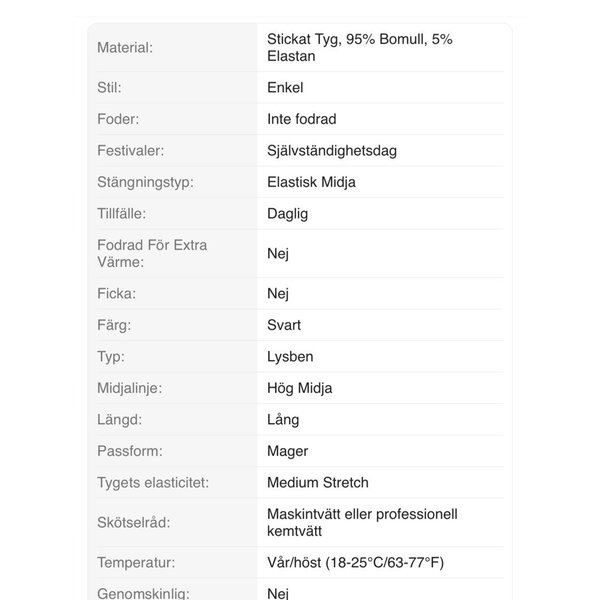Click the Tillfälle value Daglig
This screenshot has width=600, height=600.
[287, 214]
